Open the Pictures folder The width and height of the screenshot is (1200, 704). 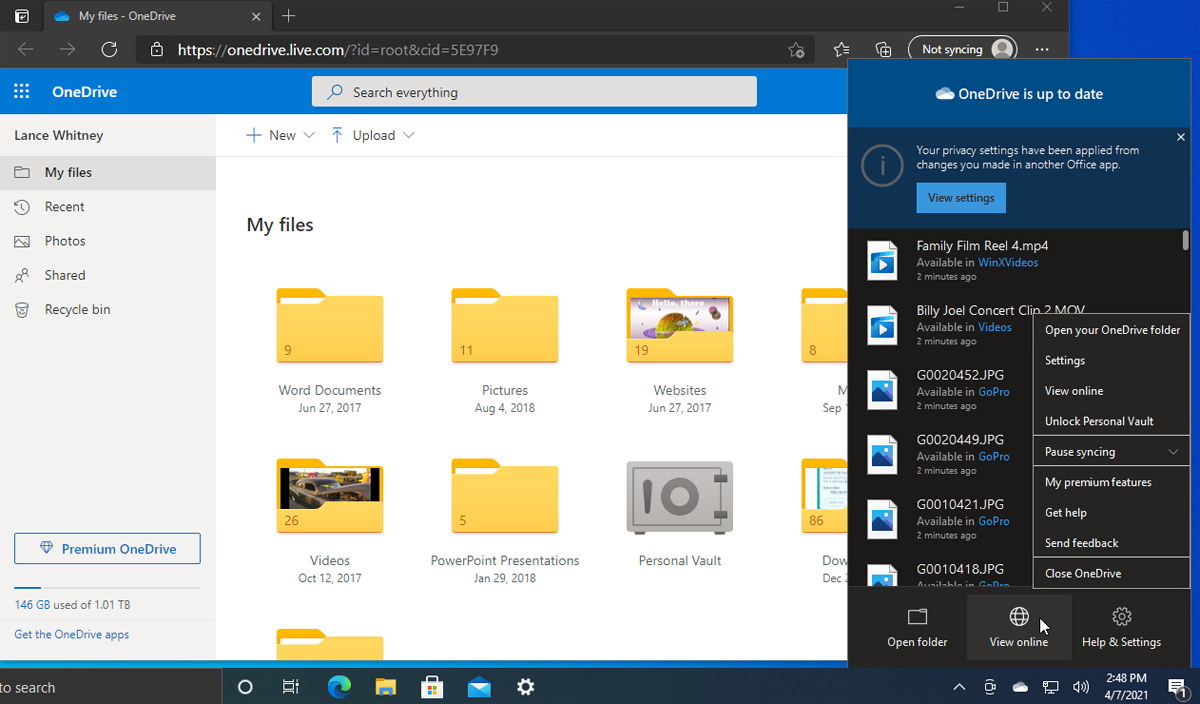(505, 326)
